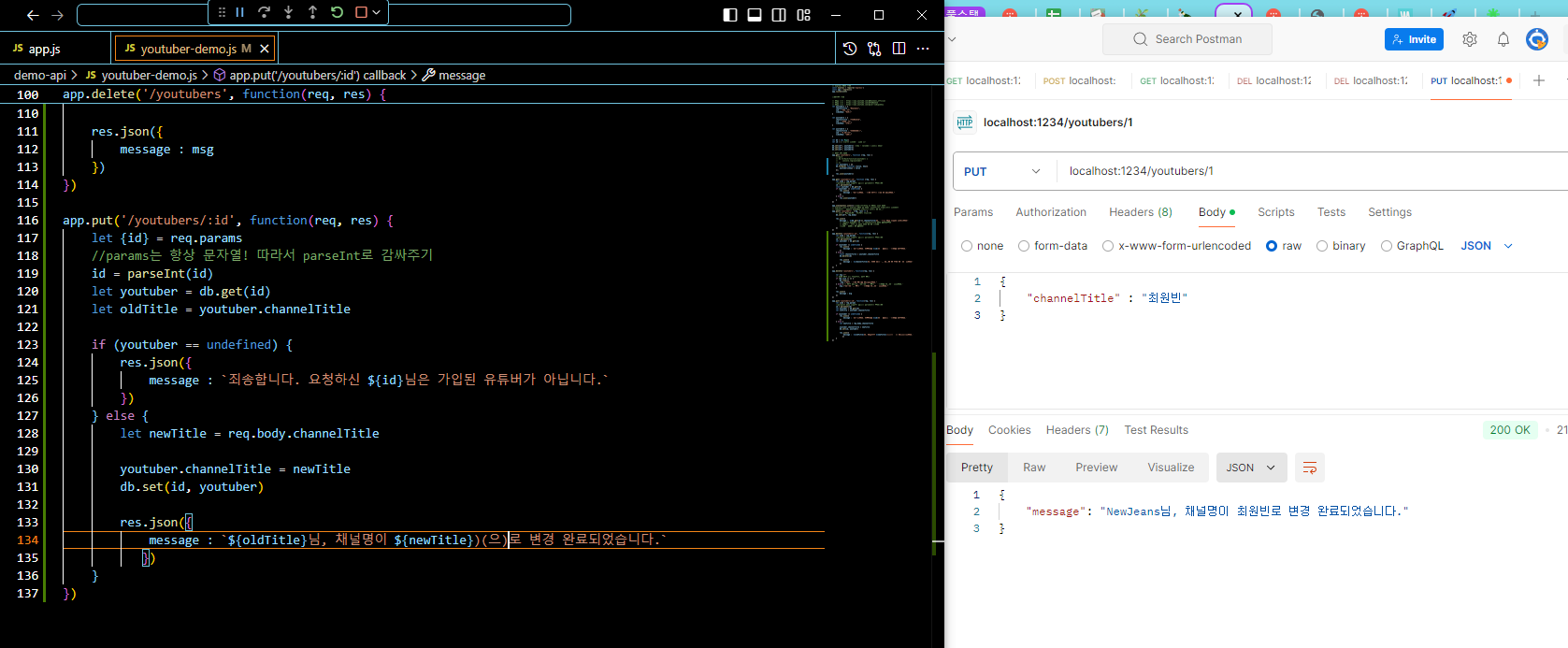Toggle the secondary sidebar layout icon
Image resolution: width=1568 pixels, height=648 pixels.
(779, 15)
